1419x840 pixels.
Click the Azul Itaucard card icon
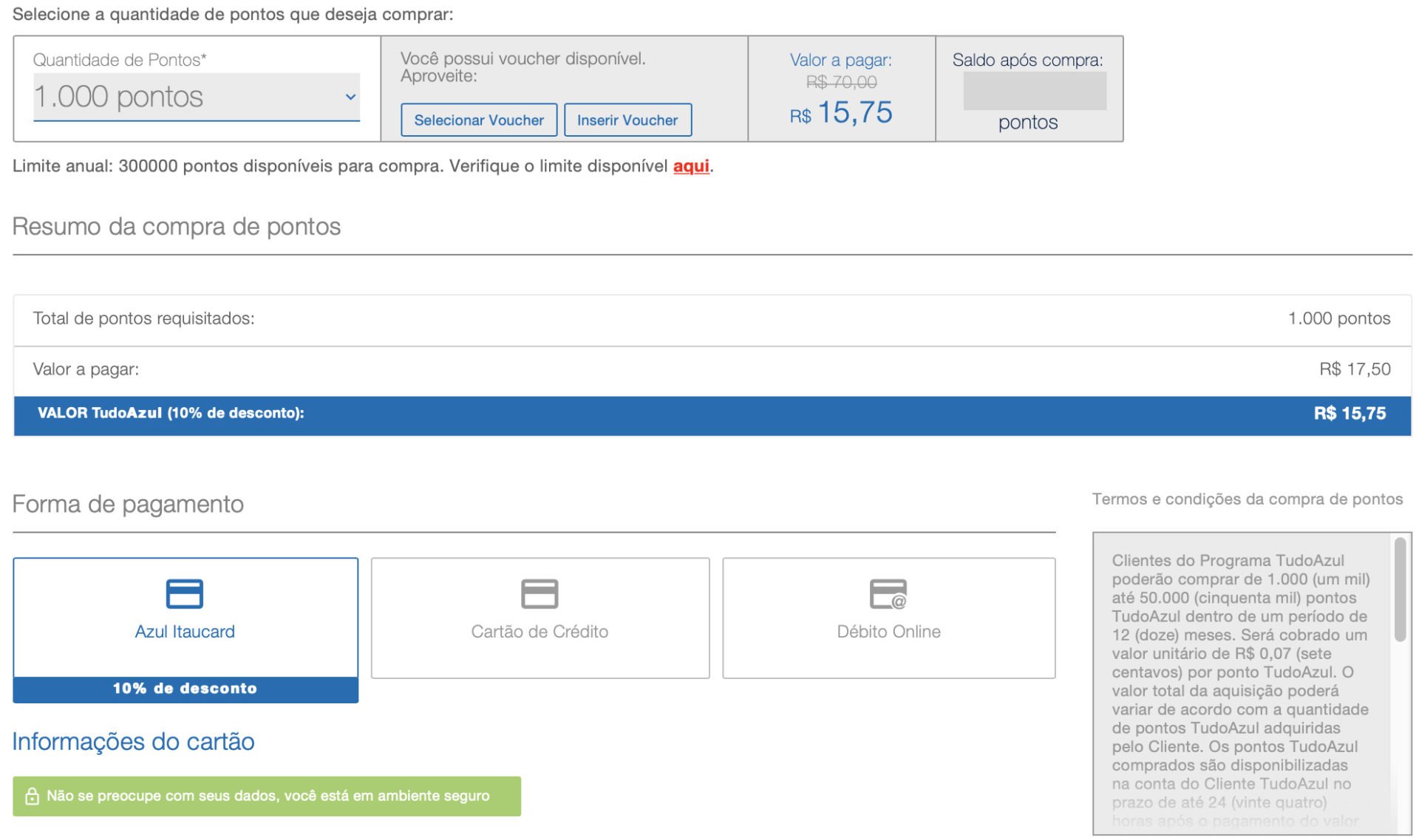tap(185, 593)
